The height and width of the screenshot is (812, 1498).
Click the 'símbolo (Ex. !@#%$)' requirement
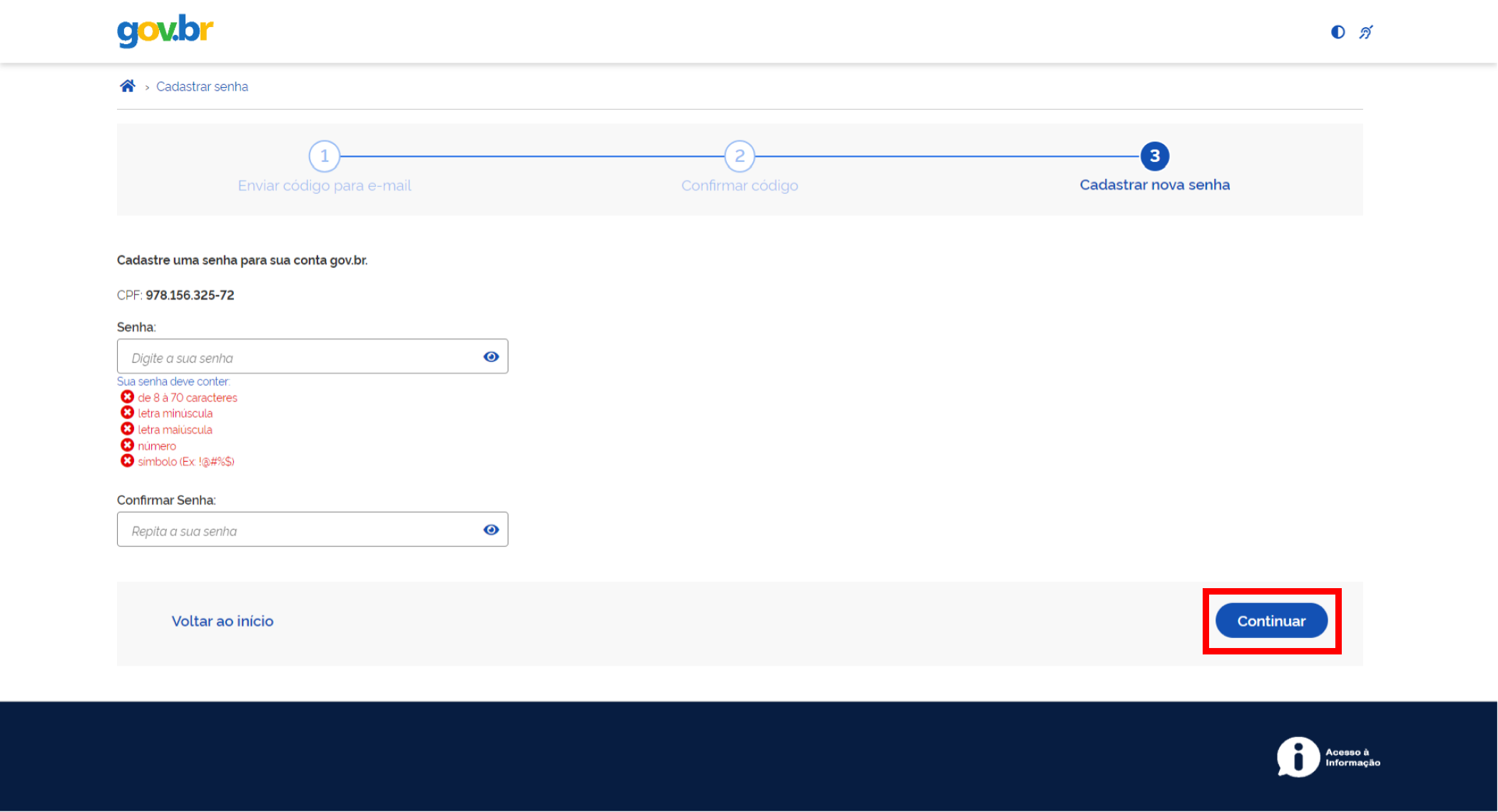186,462
